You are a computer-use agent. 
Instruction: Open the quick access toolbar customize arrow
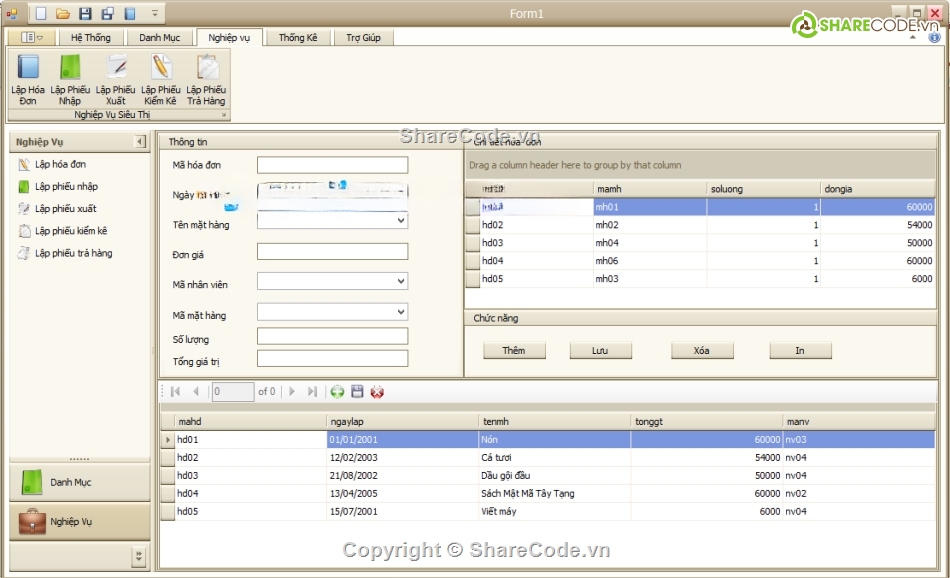tap(154, 13)
